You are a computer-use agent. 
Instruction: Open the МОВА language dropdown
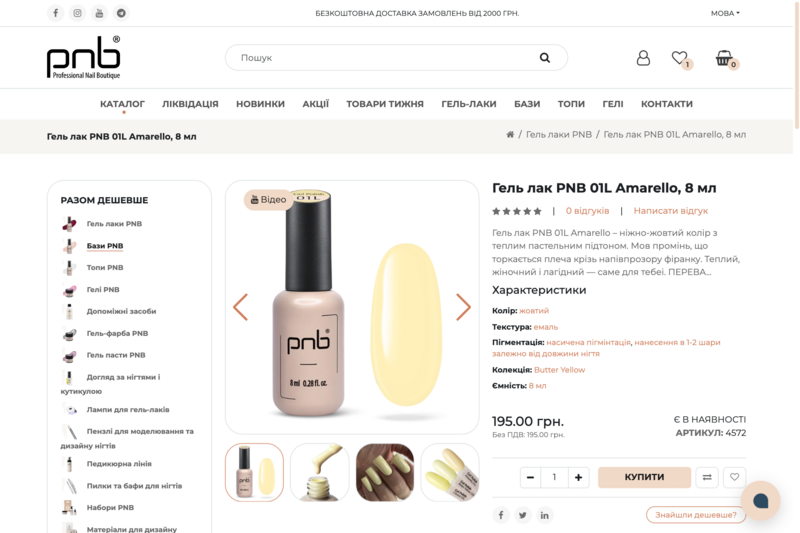[x=725, y=13]
